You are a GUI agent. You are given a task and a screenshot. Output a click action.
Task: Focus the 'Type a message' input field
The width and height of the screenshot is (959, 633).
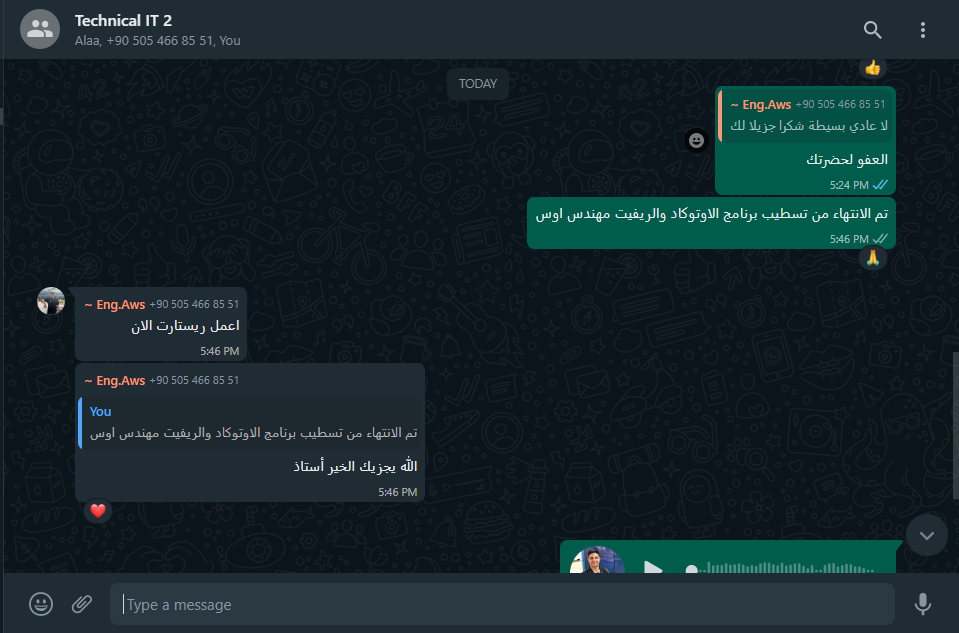(502, 604)
